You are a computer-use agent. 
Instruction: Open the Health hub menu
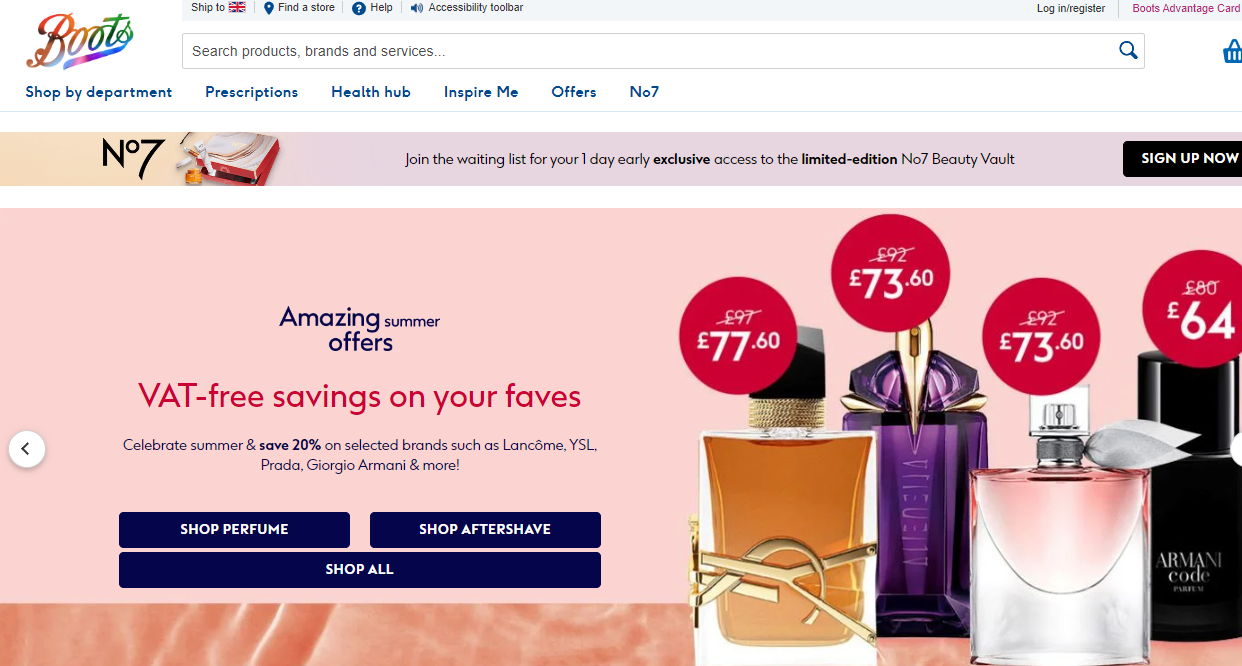[371, 92]
